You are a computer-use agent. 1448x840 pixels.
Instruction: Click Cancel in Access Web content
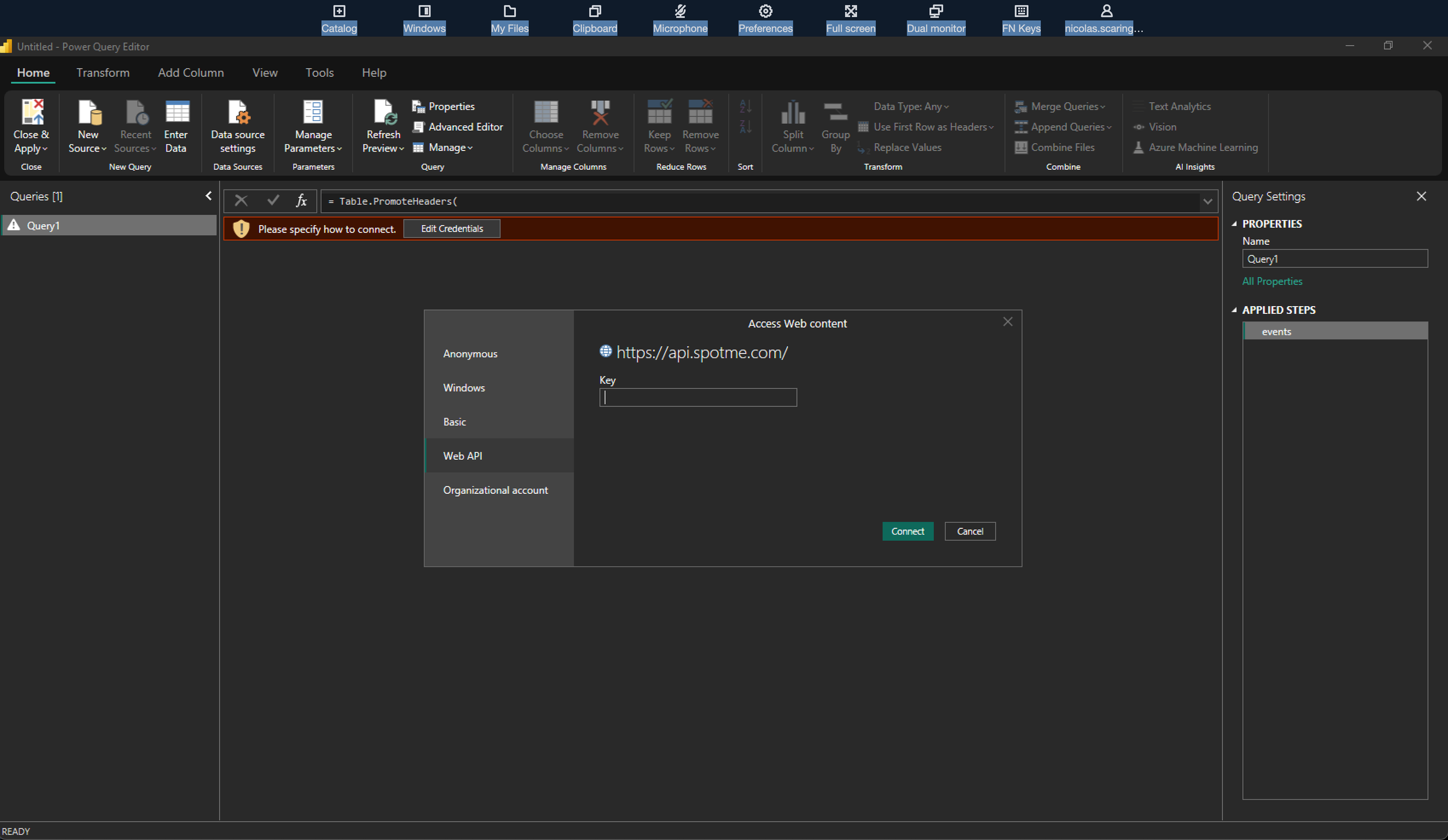[x=970, y=532]
